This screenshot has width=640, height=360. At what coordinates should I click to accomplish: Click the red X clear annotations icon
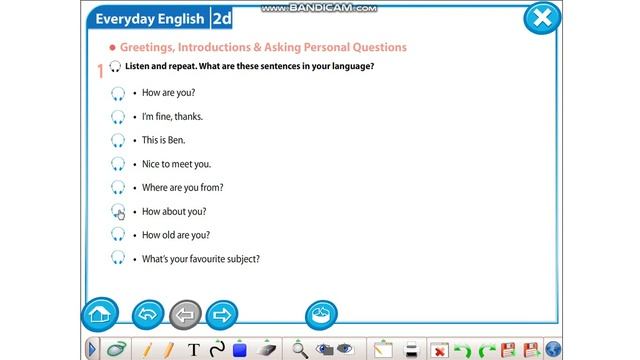click(x=440, y=350)
